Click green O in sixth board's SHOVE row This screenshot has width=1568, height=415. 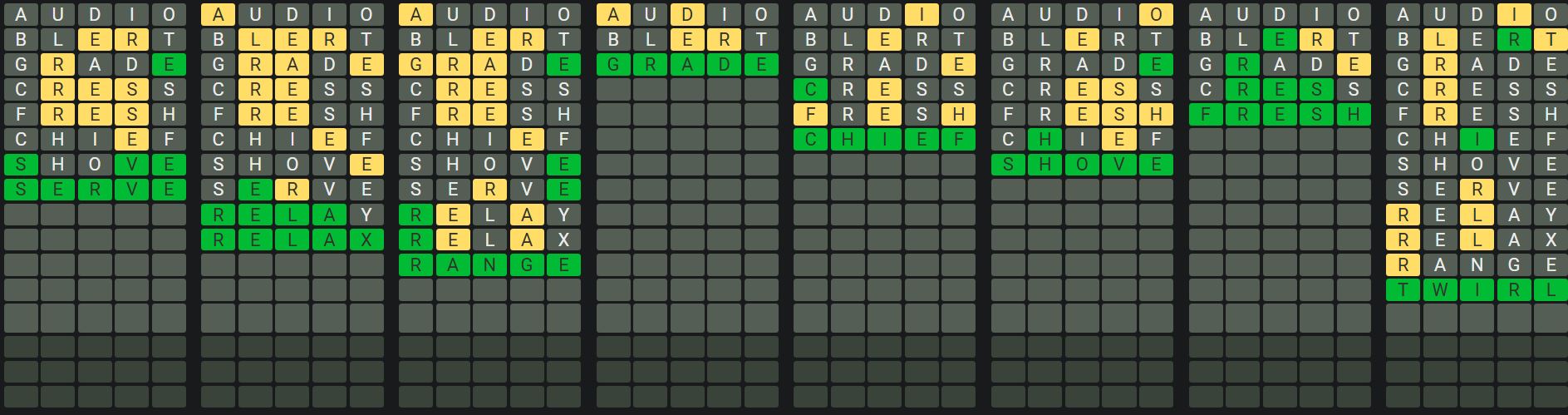(x=1082, y=165)
